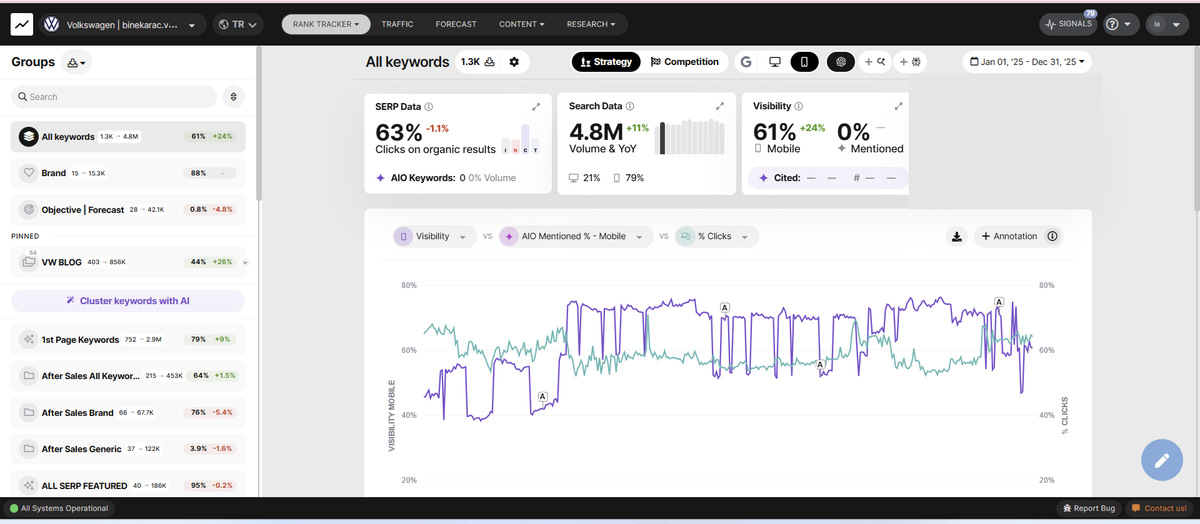Click the SERP Data info icon
Image resolution: width=1200 pixels, height=524 pixels.
(429, 107)
